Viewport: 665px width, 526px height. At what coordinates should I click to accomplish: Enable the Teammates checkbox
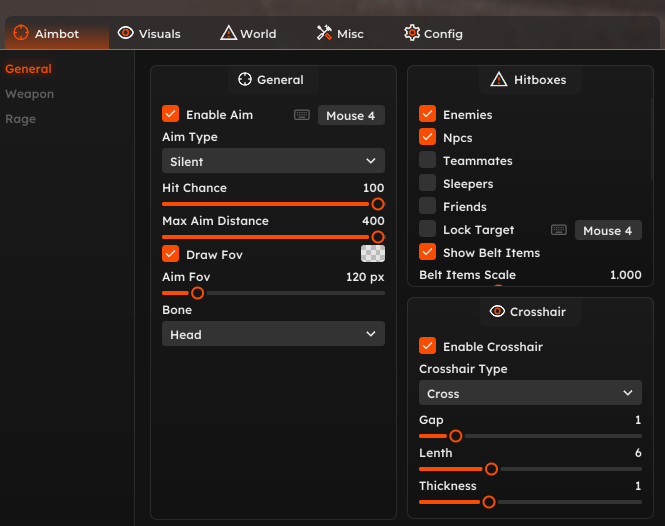click(428, 160)
